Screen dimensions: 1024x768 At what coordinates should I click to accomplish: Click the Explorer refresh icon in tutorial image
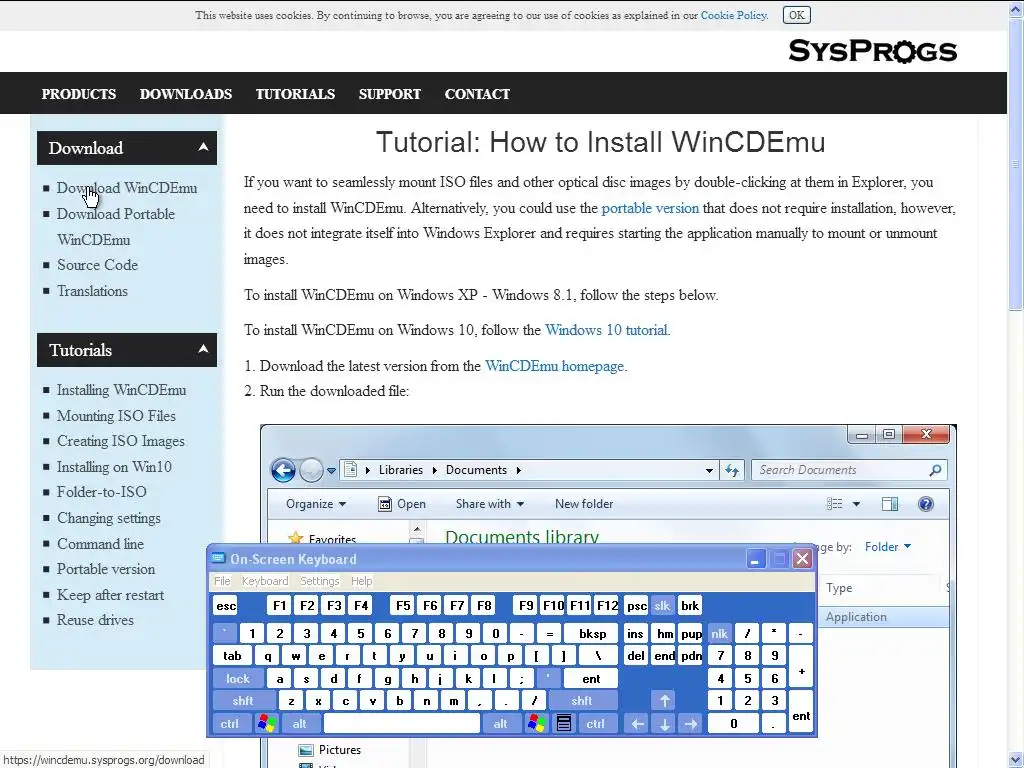731,470
